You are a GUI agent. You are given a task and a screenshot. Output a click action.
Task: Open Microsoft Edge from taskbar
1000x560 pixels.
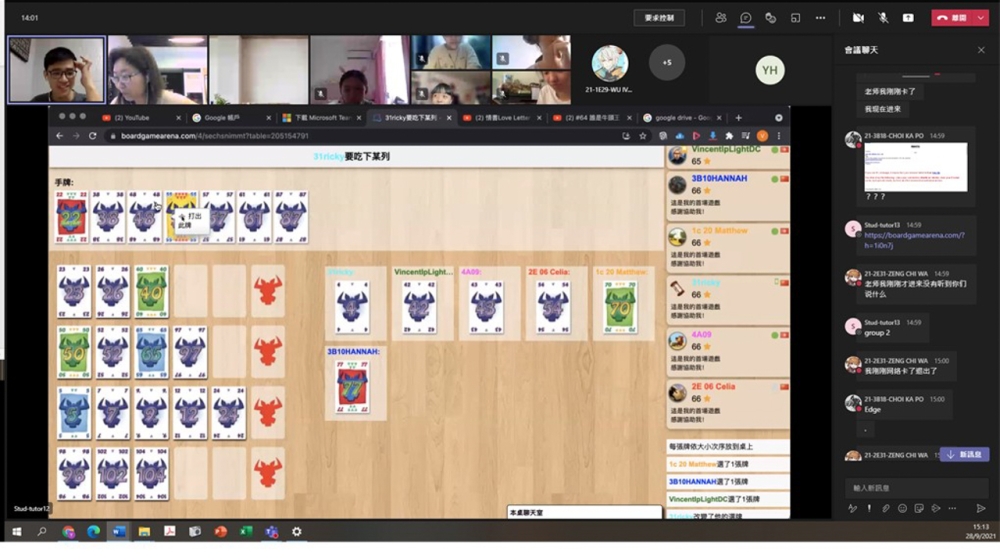pos(93,531)
